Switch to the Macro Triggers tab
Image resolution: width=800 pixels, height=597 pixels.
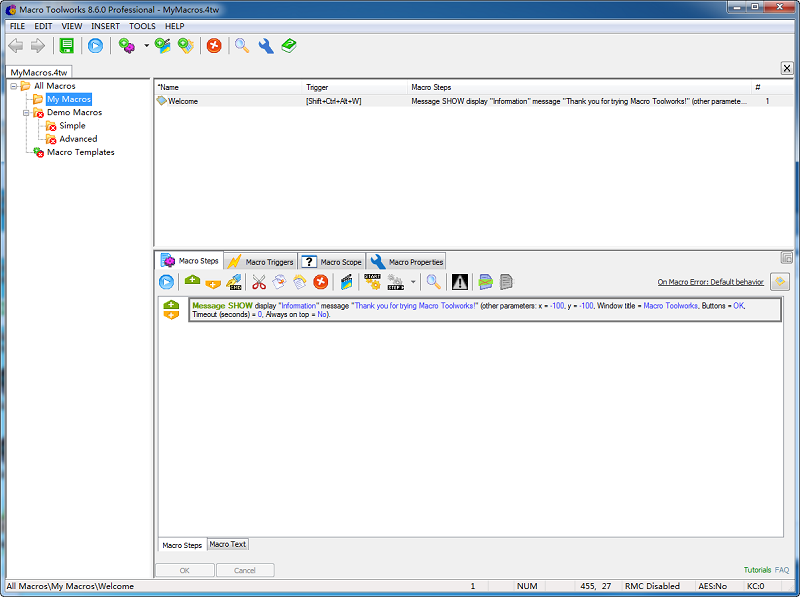coord(261,262)
